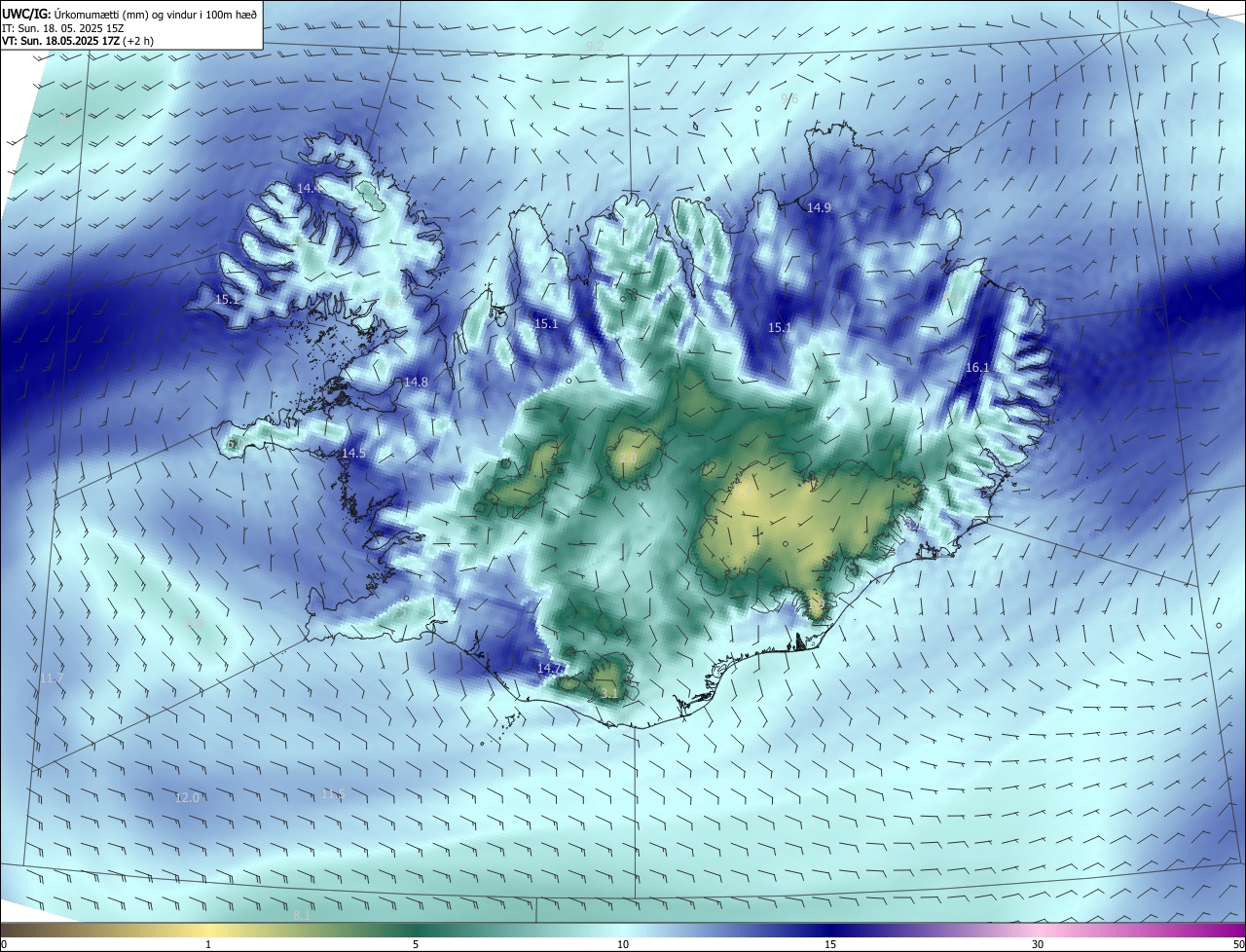Click the 9.2 value label on the map
This screenshot has height=952, width=1246.
(595, 47)
